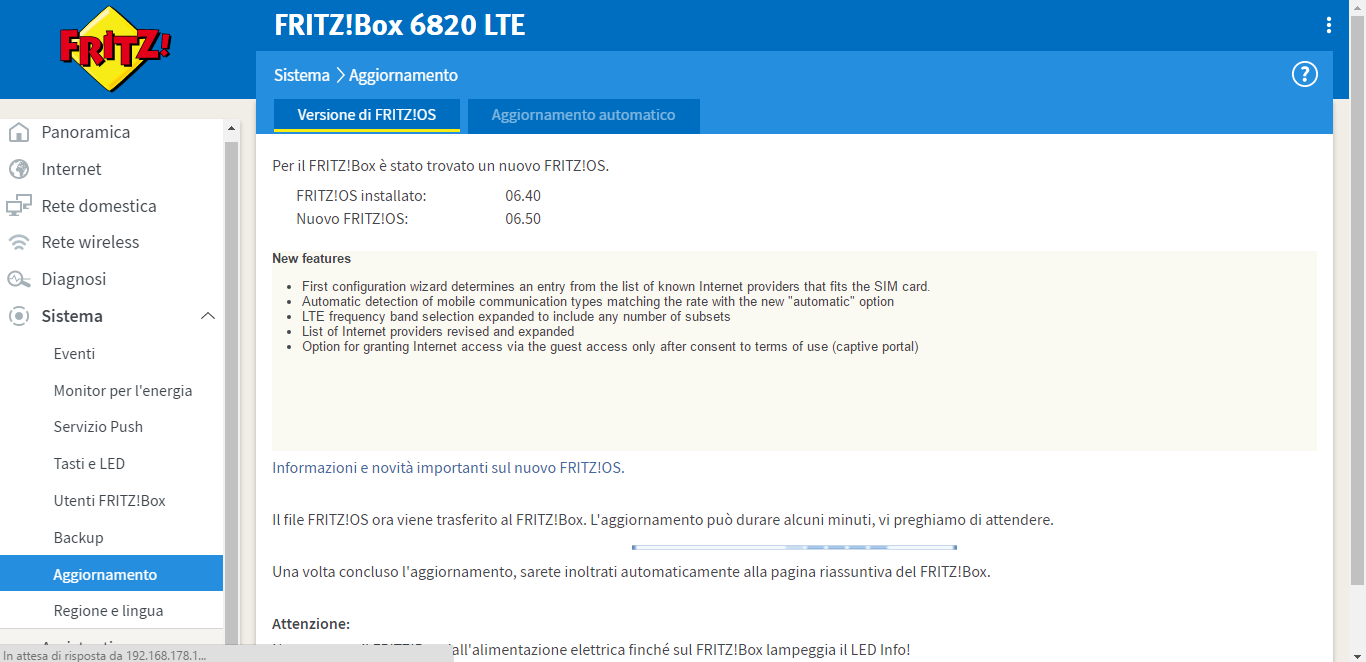Click the Nuovo FRITZ!OS label
The height and width of the screenshot is (662, 1366).
tap(353, 219)
